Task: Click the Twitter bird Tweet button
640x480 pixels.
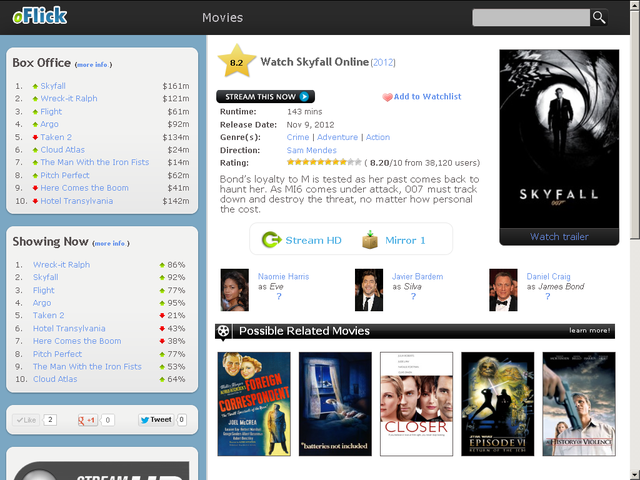Action: (x=156, y=420)
